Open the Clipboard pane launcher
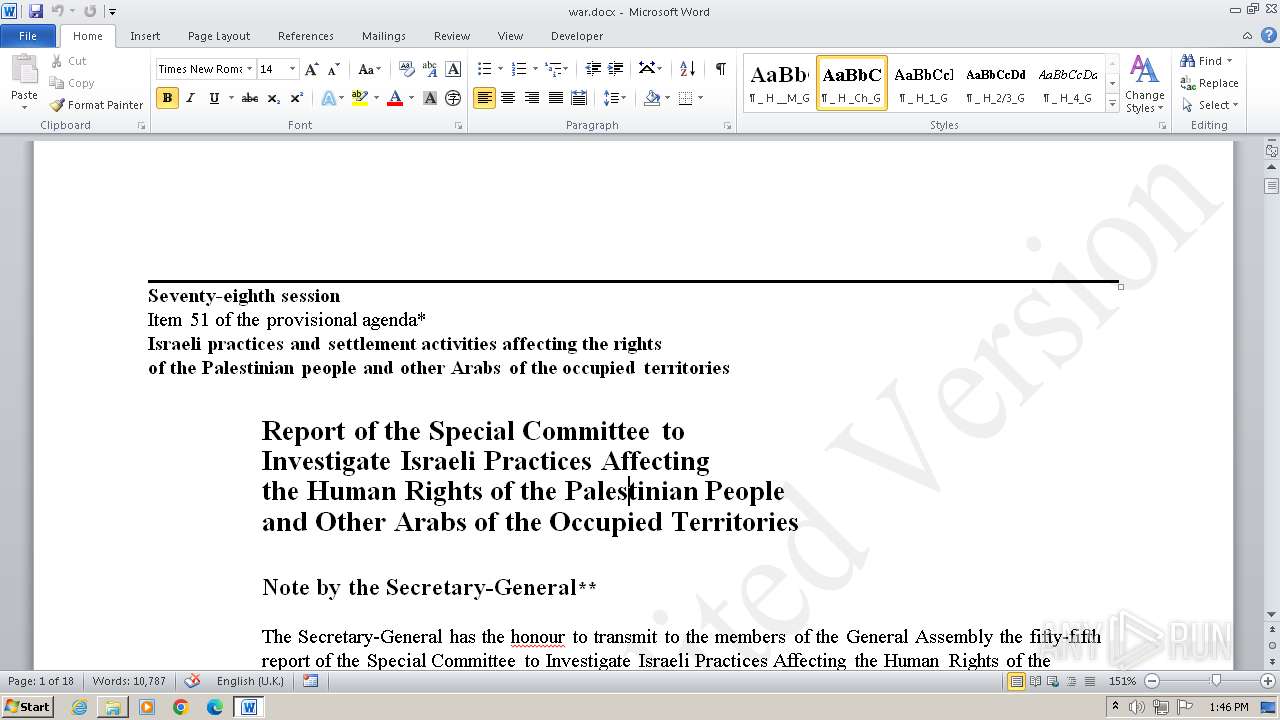This screenshot has height=720, width=1280. 141,126
